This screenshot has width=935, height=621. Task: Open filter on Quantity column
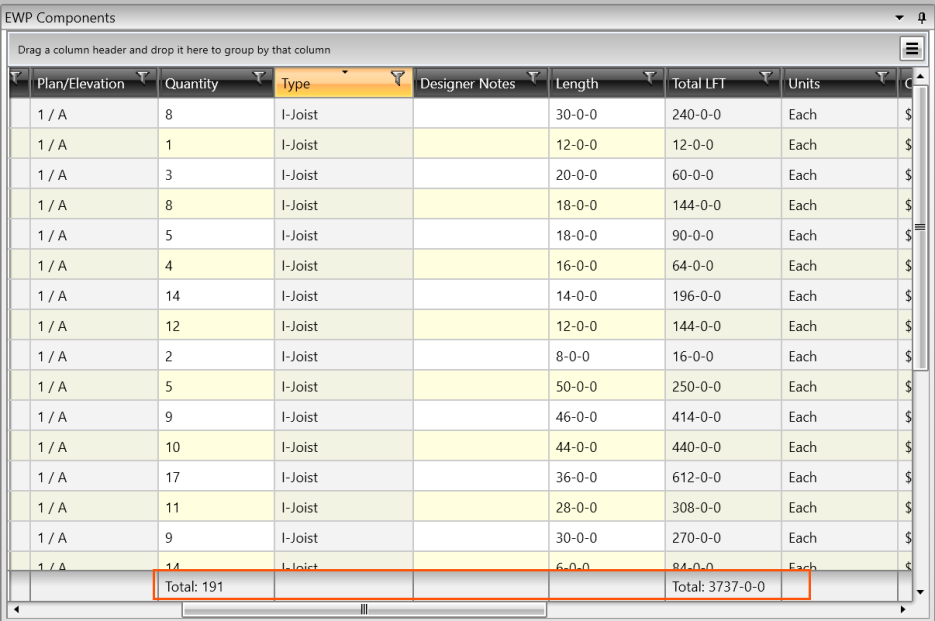(259, 77)
